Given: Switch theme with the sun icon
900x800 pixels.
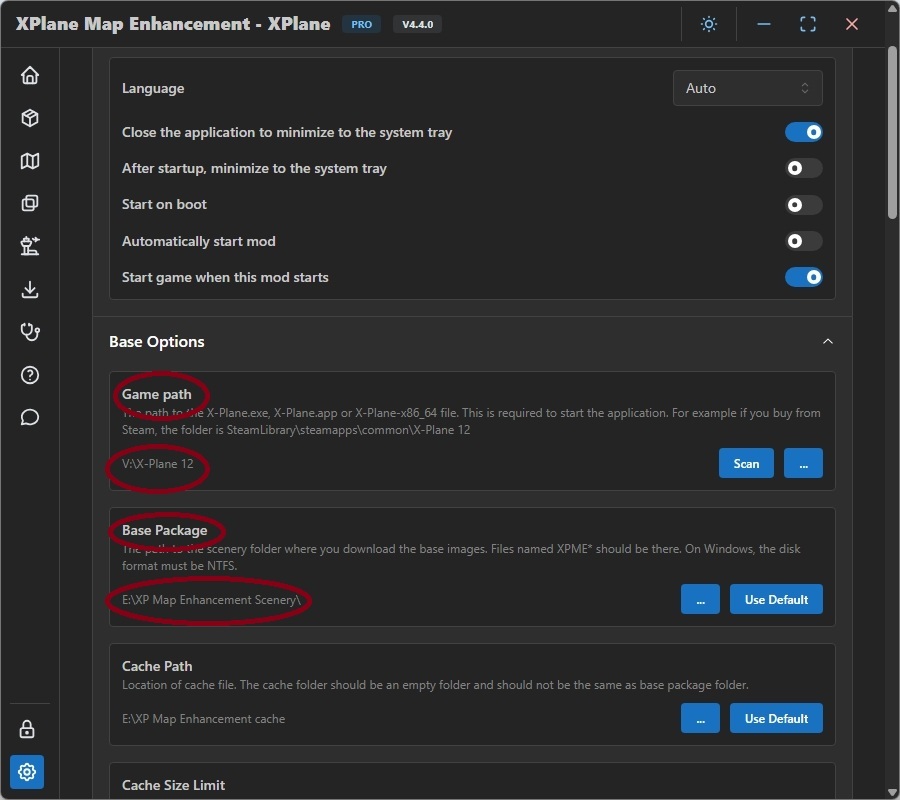Looking at the screenshot, I should (709, 24).
